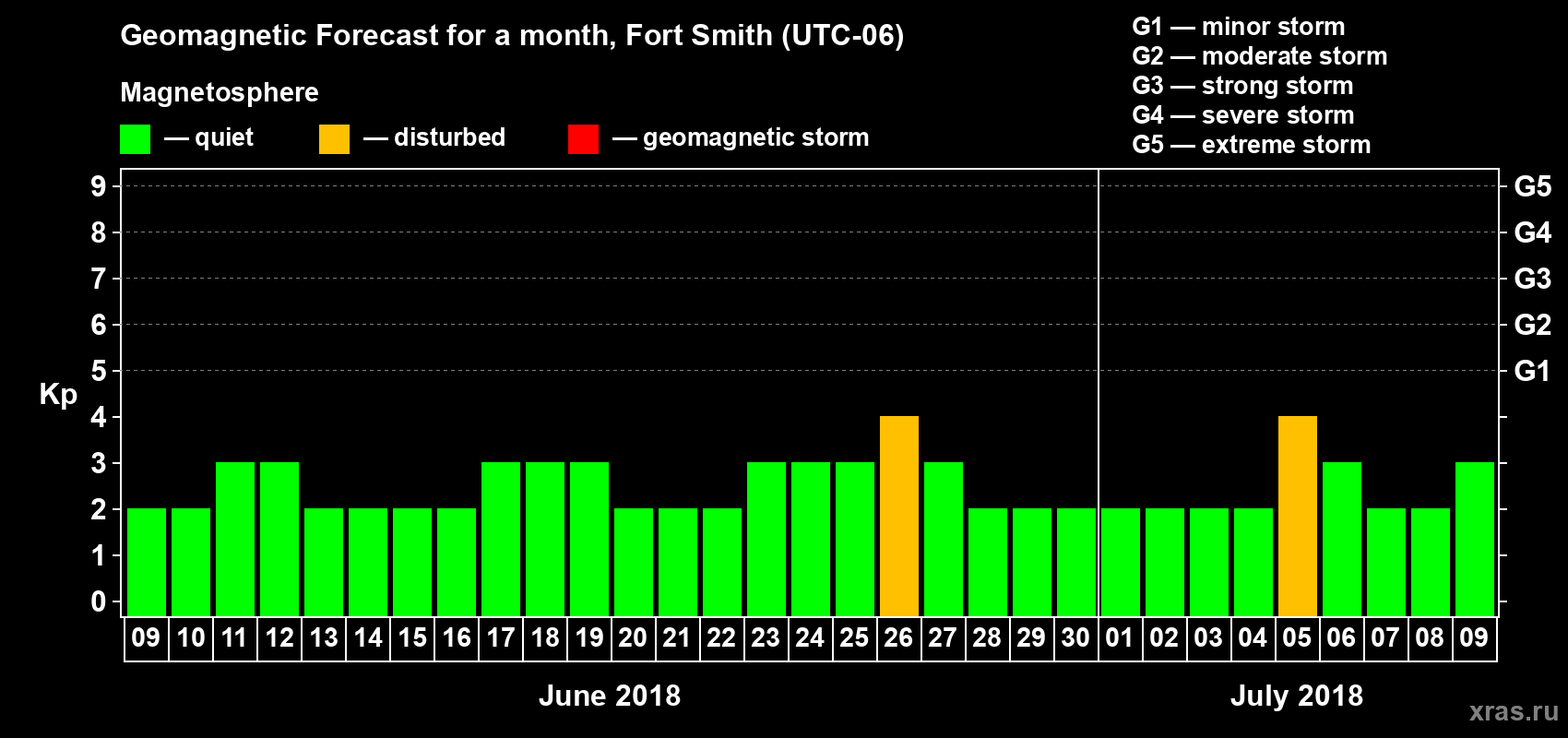The height and width of the screenshot is (738, 1568).
Task: Click the date label 26 on the x-axis
Action: 899,637
